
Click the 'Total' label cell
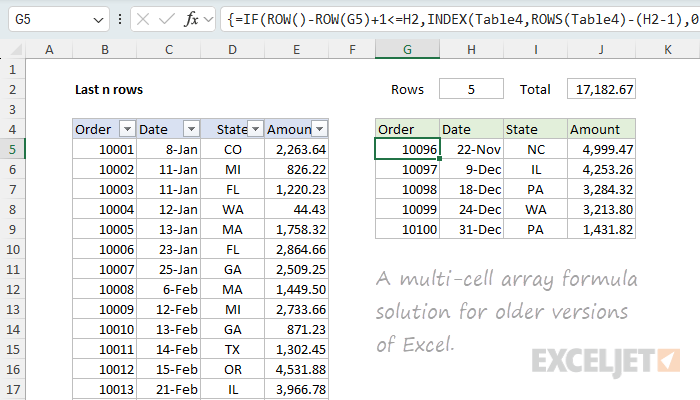click(535, 89)
